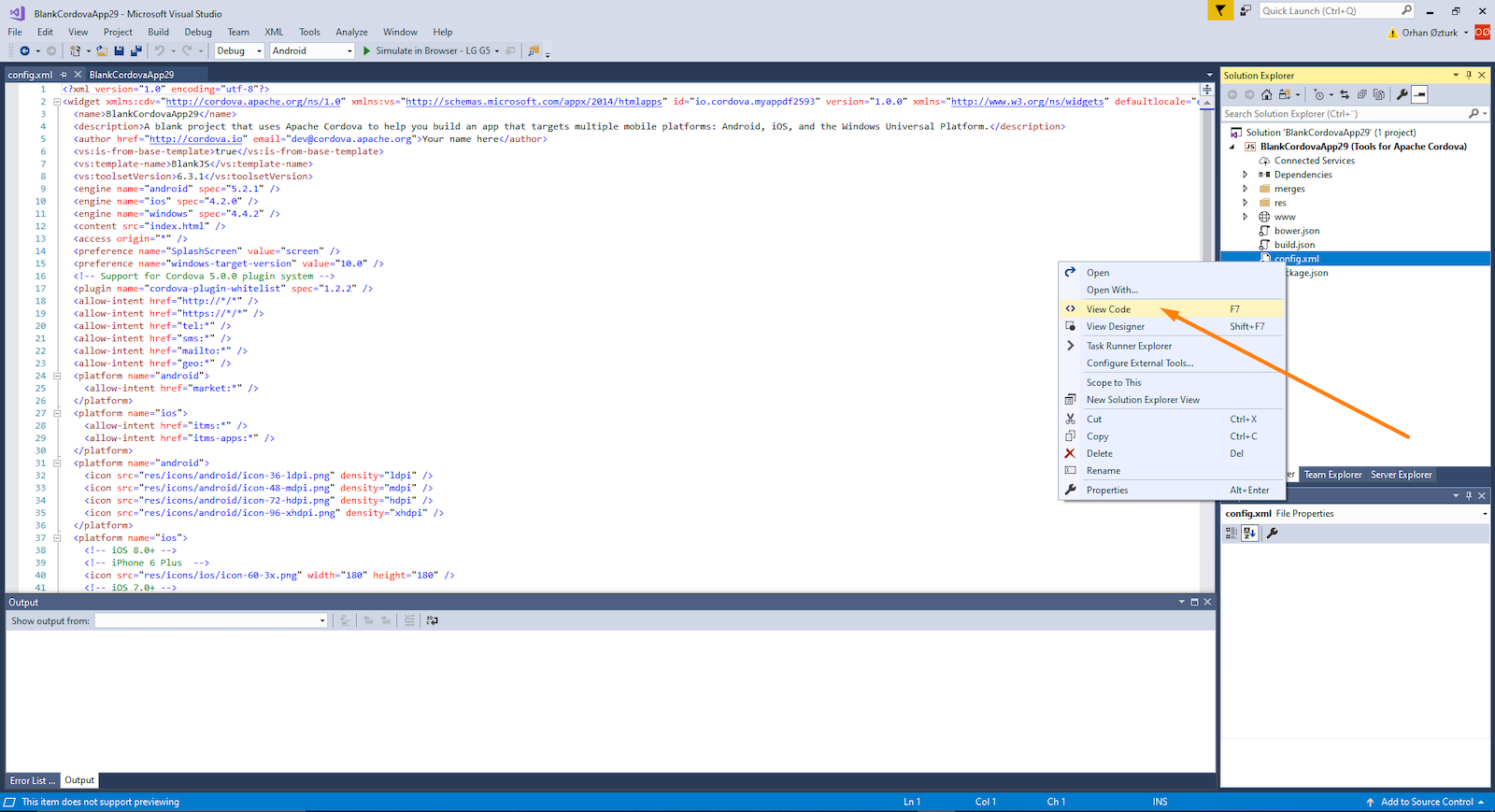Save the file with the floppy icon
The width and height of the screenshot is (1495, 812).
pos(119,50)
